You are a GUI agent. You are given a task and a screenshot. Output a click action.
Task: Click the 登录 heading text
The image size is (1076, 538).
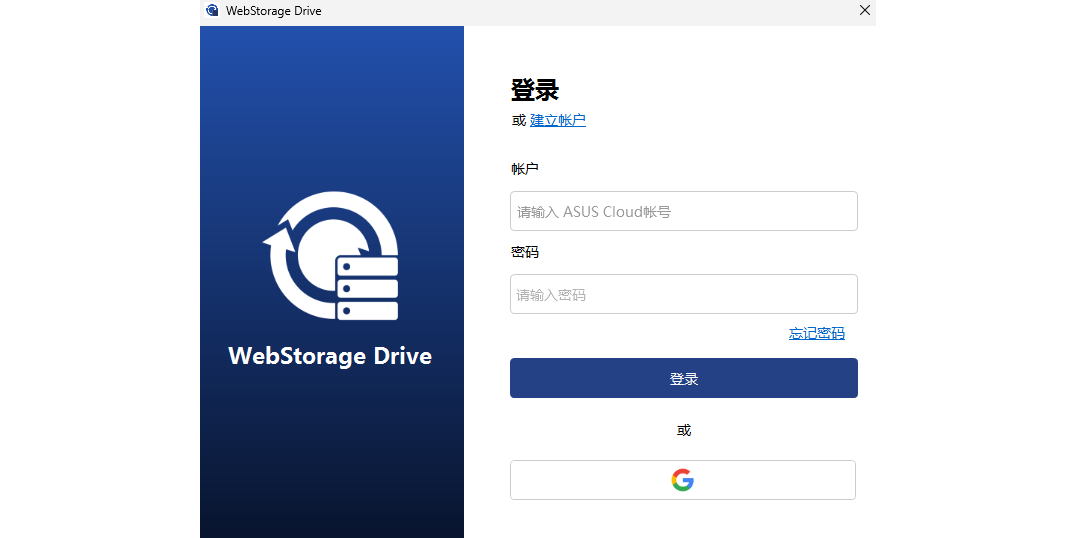click(535, 91)
